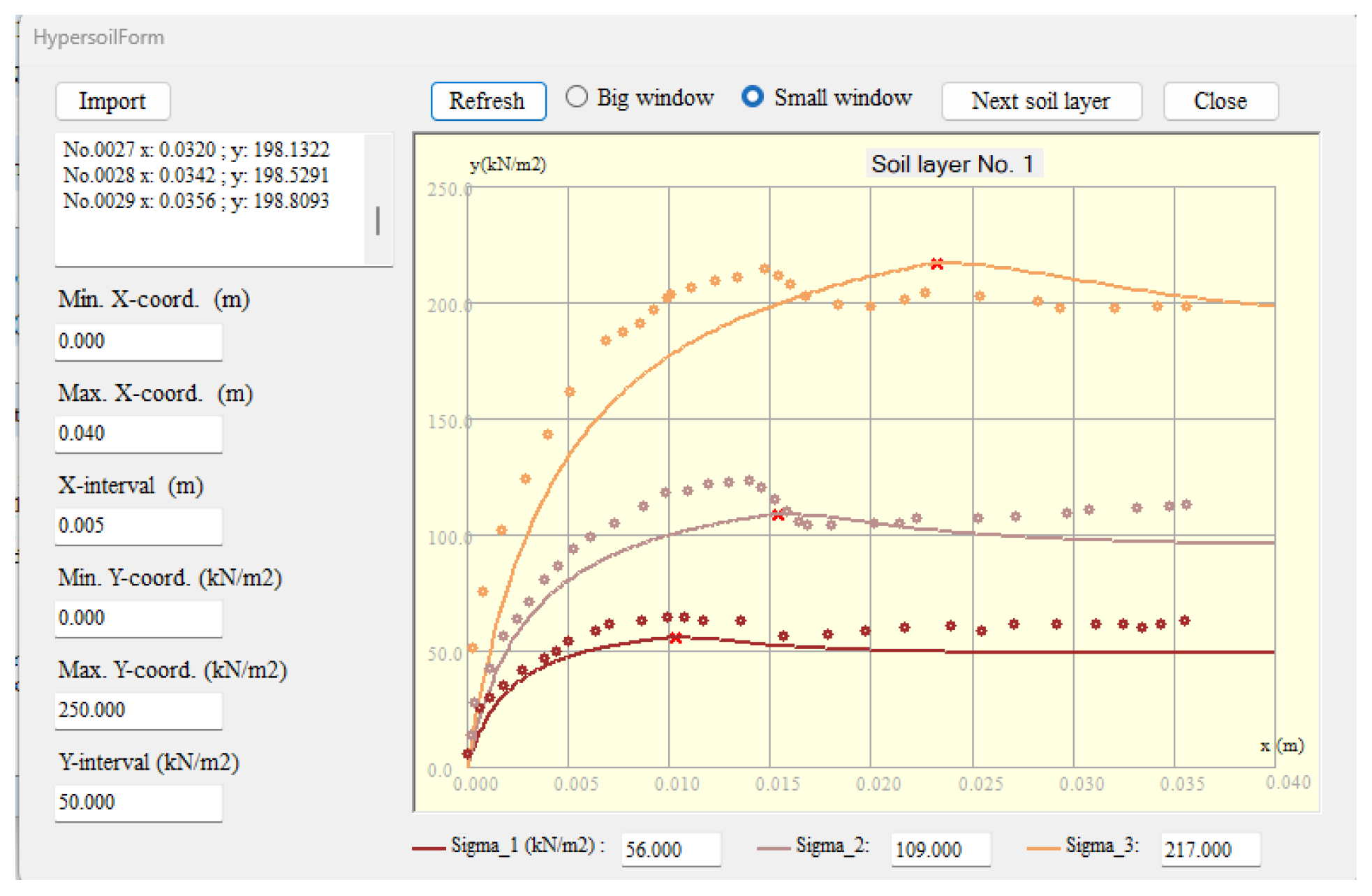The height and width of the screenshot is (896, 1372).
Task: Click the Import button
Action: (112, 101)
